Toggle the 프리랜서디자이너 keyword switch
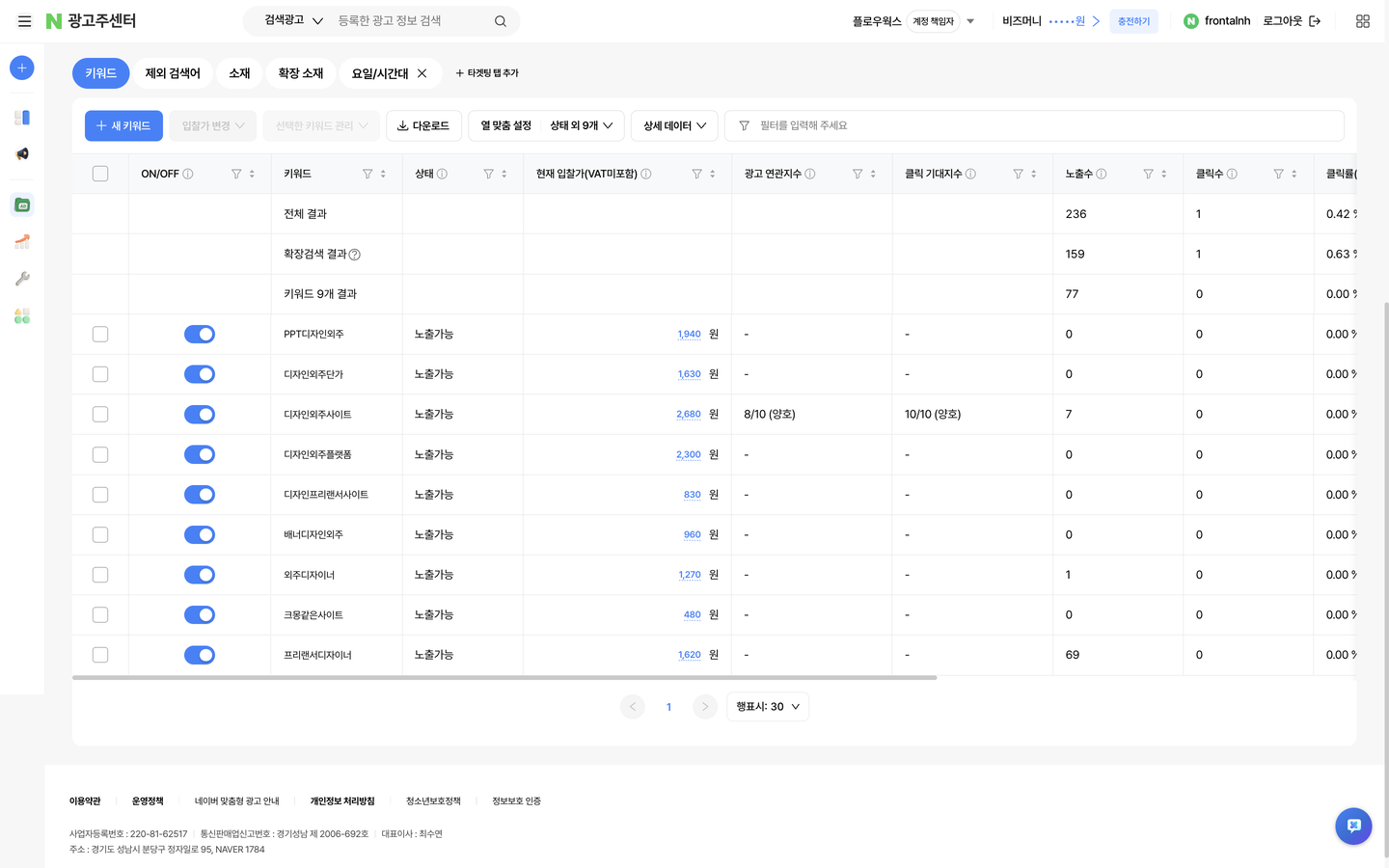The image size is (1389, 868). (x=200, y=656)
